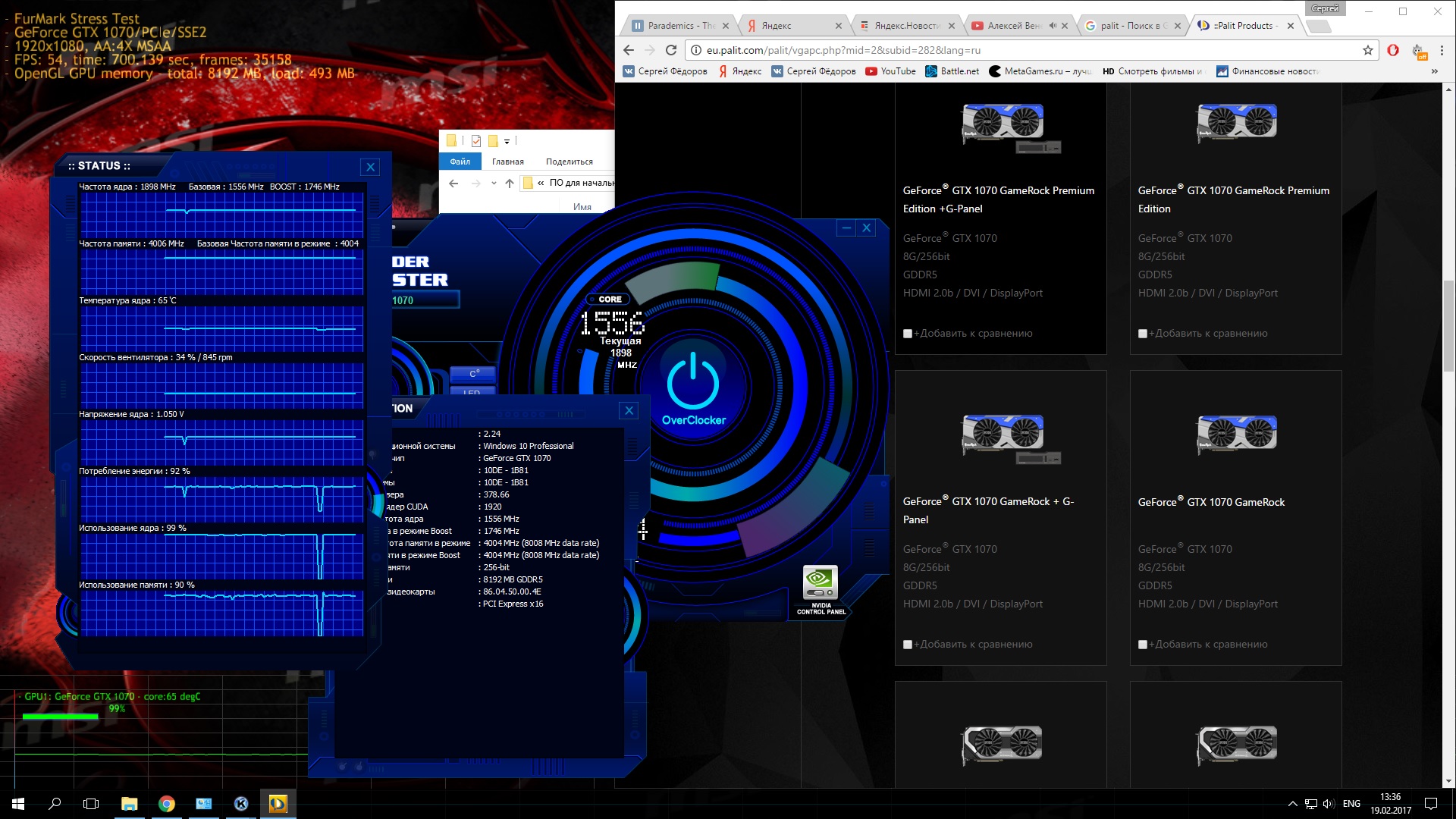Image resolution: width=1456 pixels, height=819 pixels.
Task: Click the YouTube bookmark
Action: coord(891,71)
